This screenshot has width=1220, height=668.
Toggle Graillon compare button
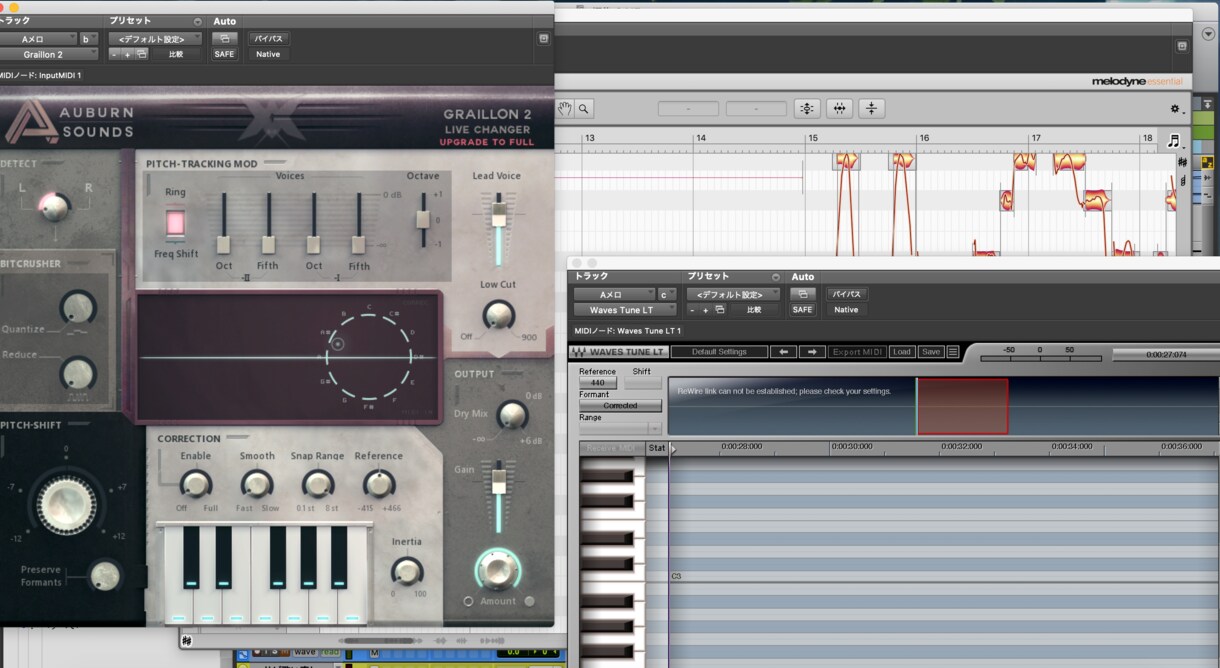tap(176, 54)
